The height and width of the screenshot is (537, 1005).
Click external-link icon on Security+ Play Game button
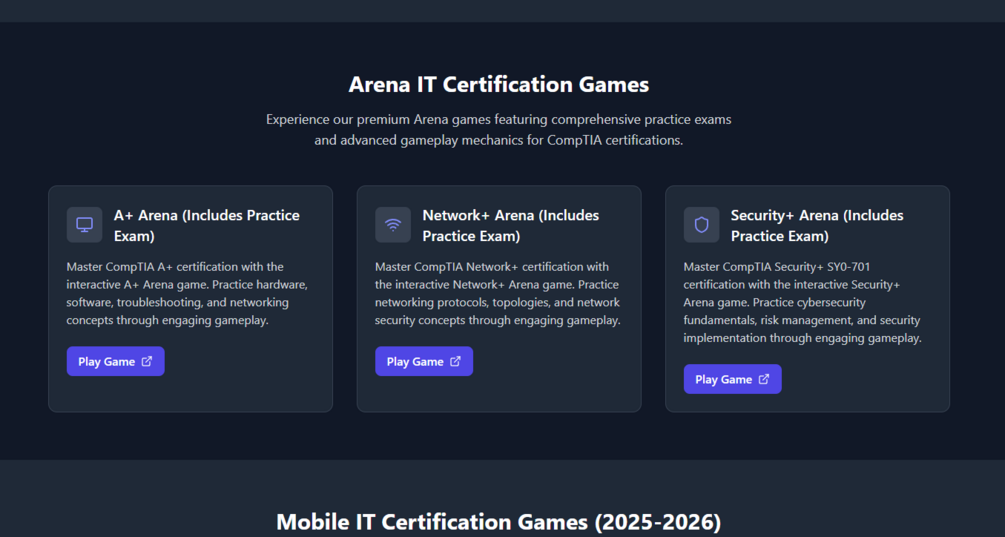764,379
